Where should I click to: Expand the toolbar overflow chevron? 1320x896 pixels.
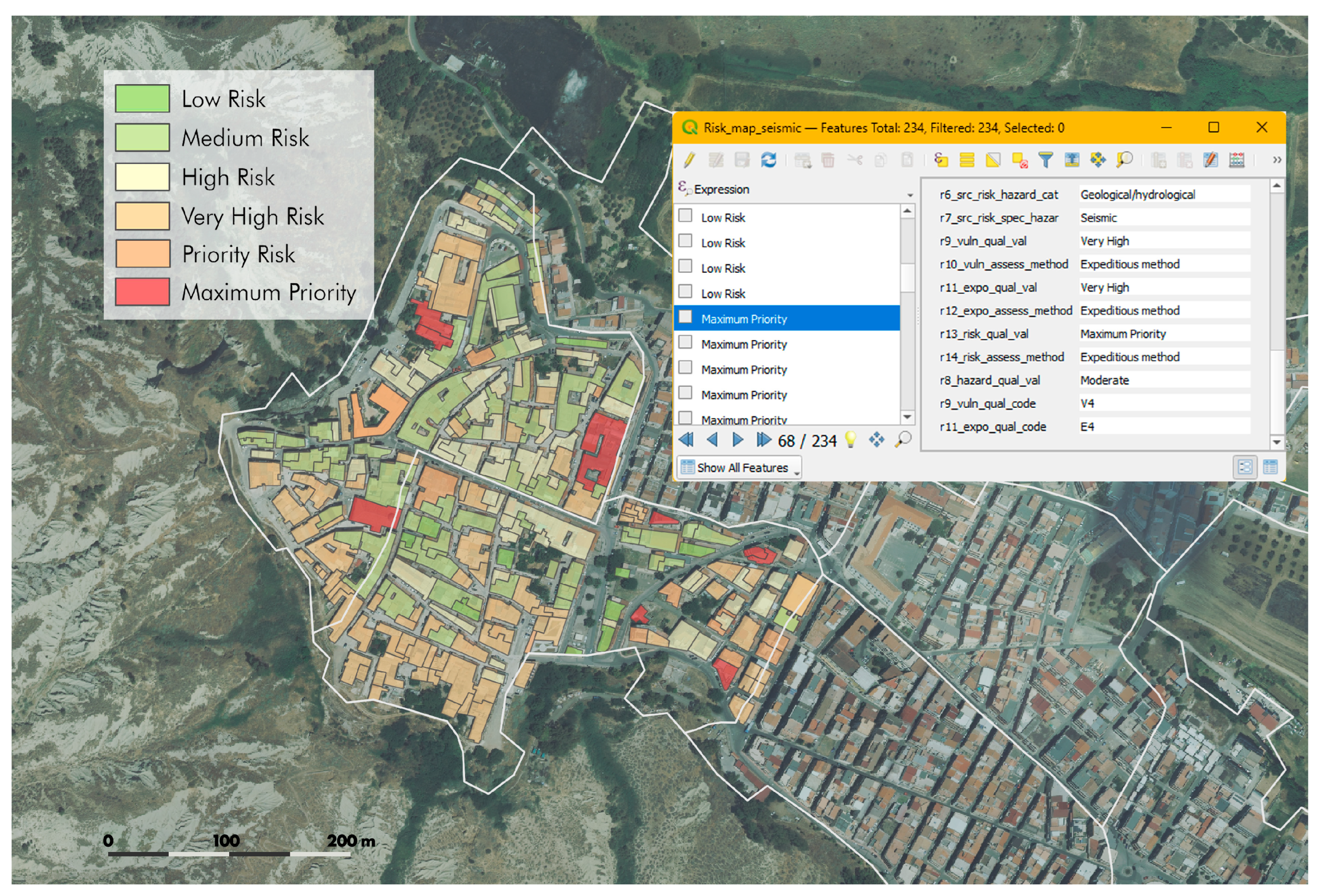point(1277,160)
